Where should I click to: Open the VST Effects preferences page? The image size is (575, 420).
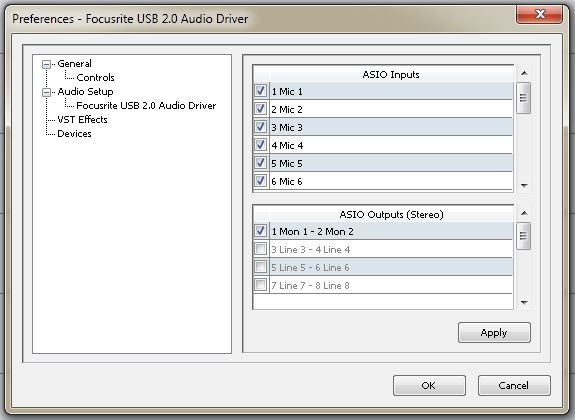click(x=83, y=120)
